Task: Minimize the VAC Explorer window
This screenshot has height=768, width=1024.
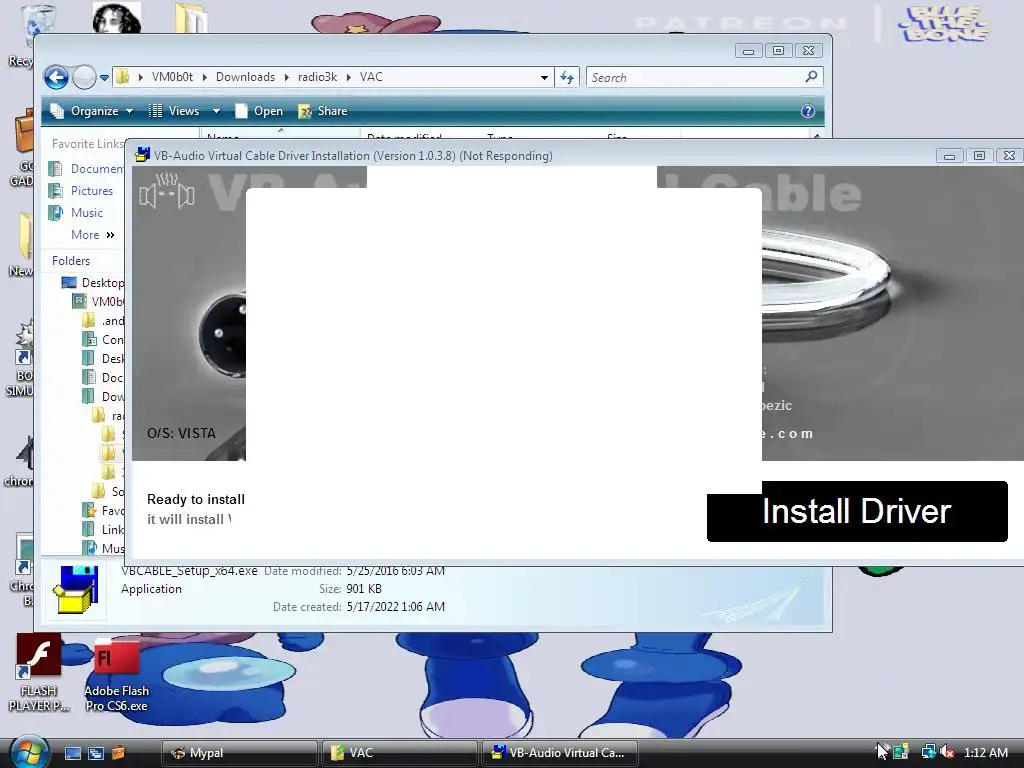Action: click(748, 51)
